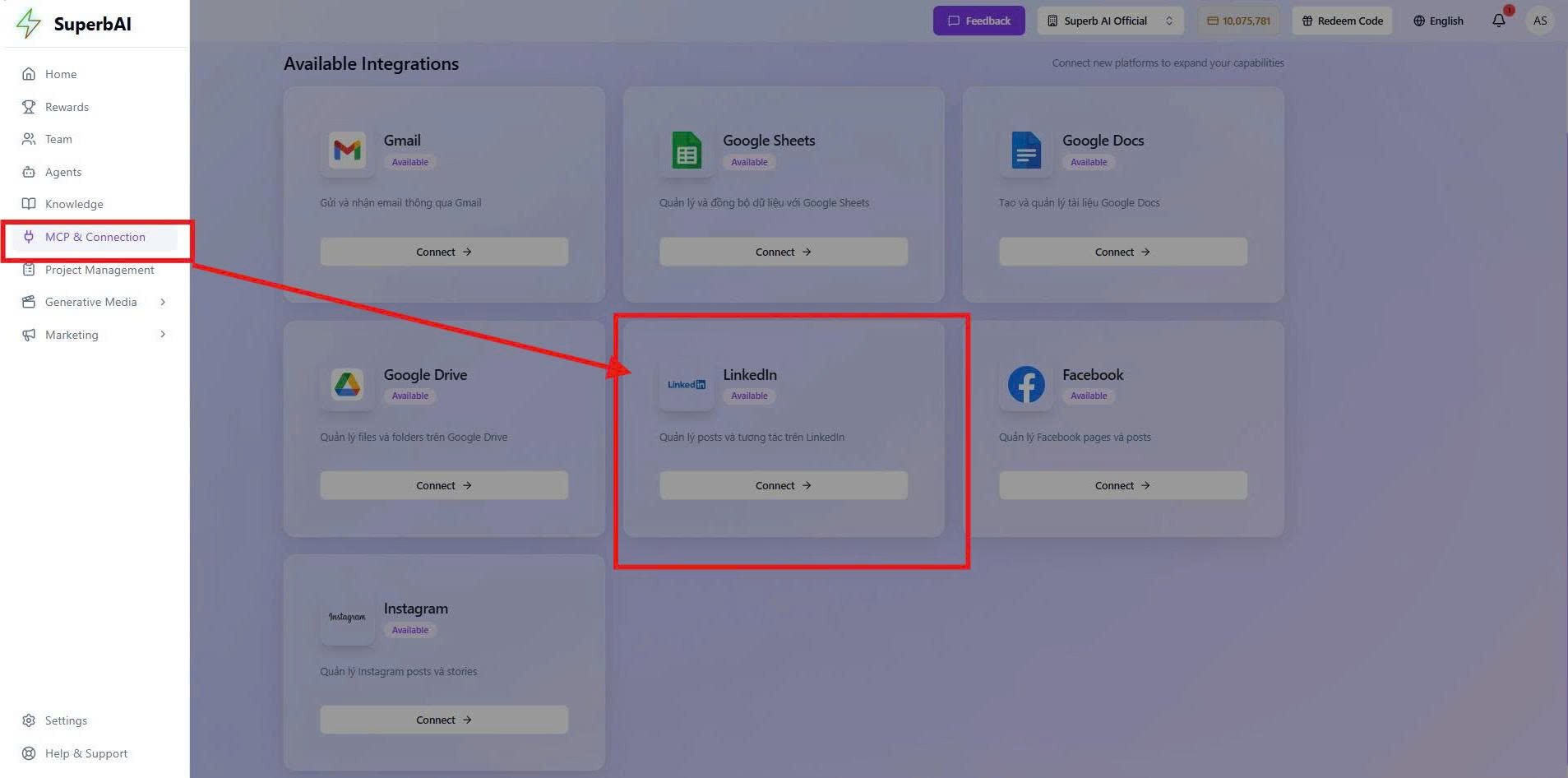Click the Facebook logo icon
1568x778 pixels.
(1025, 384)
